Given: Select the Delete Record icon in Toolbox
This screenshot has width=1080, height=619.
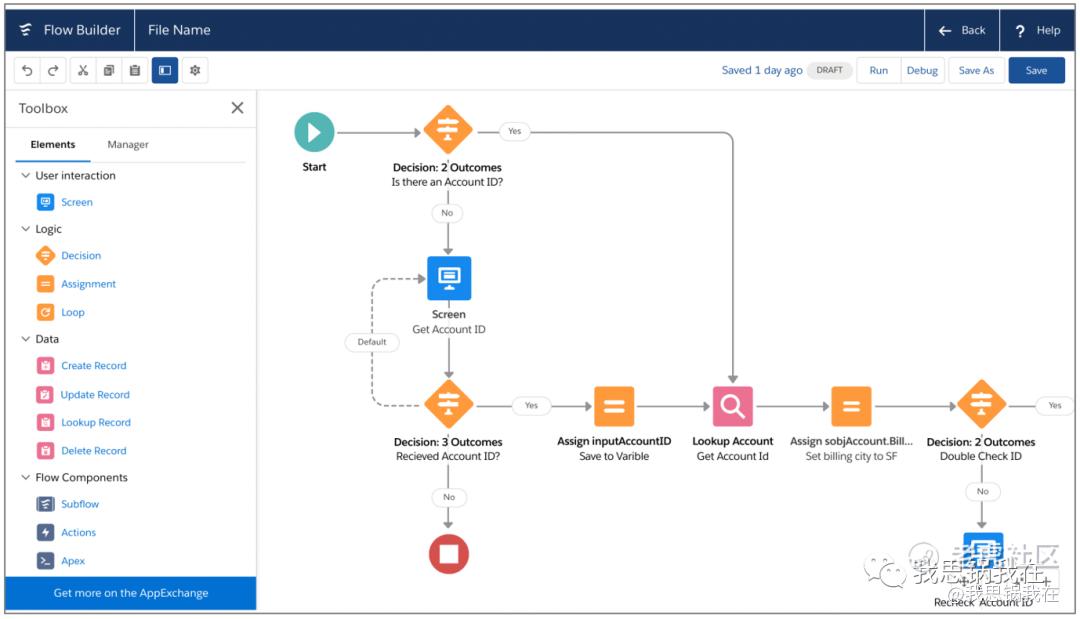Looking at the screenshot, I should (x=45, y=450).
